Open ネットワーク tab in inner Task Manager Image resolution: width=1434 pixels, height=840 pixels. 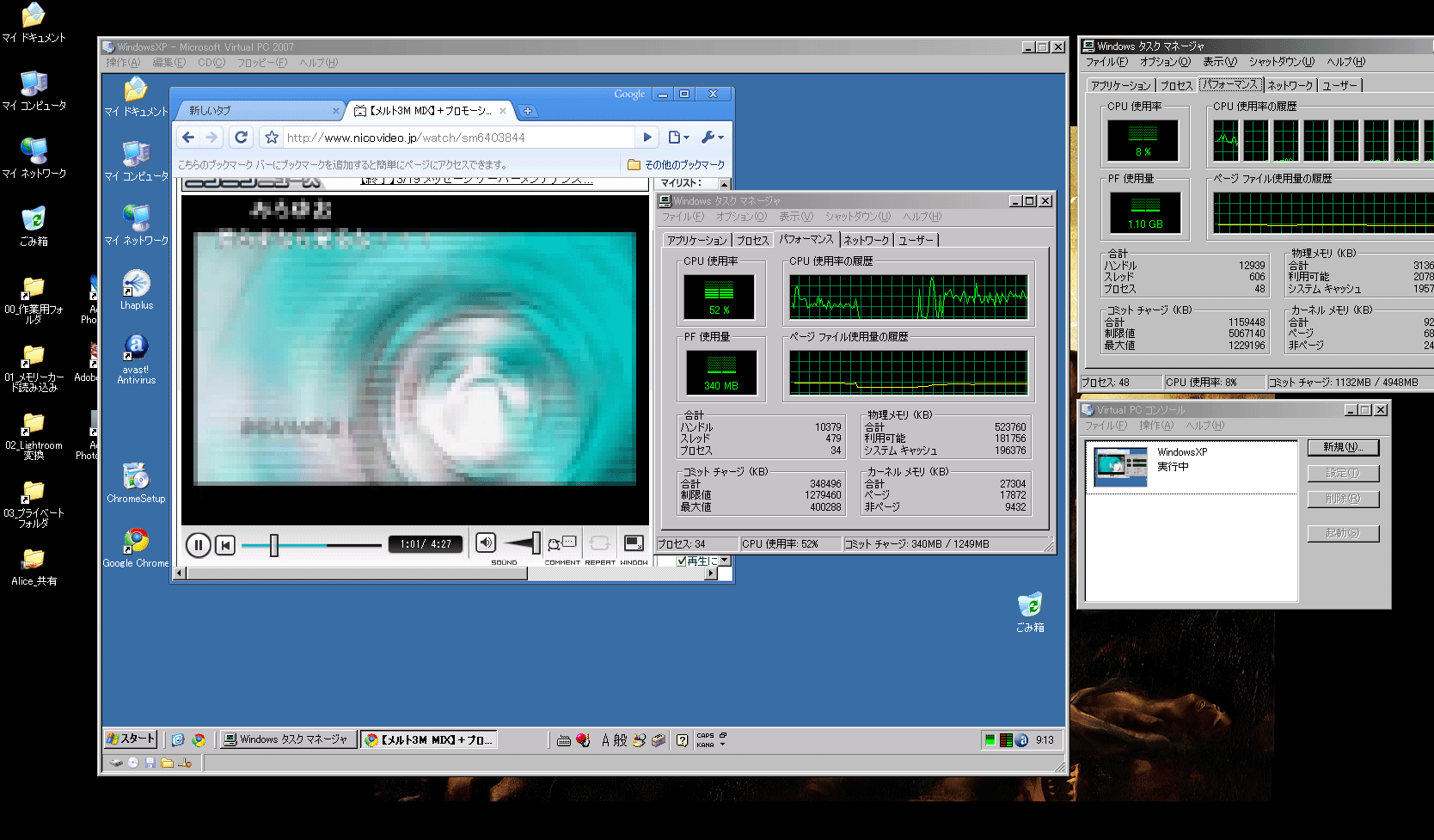pyautogui.click(x=866, y=240)
